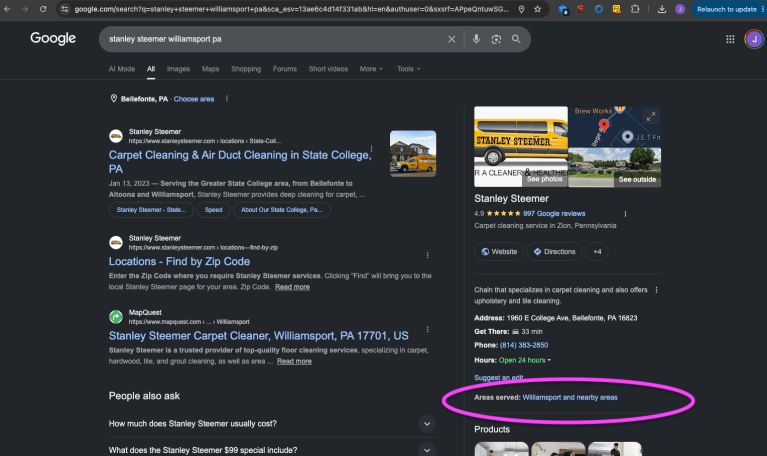Switch to the Shopping tab
This screenshot has width=767, height=456.
(x=246, y=69)
